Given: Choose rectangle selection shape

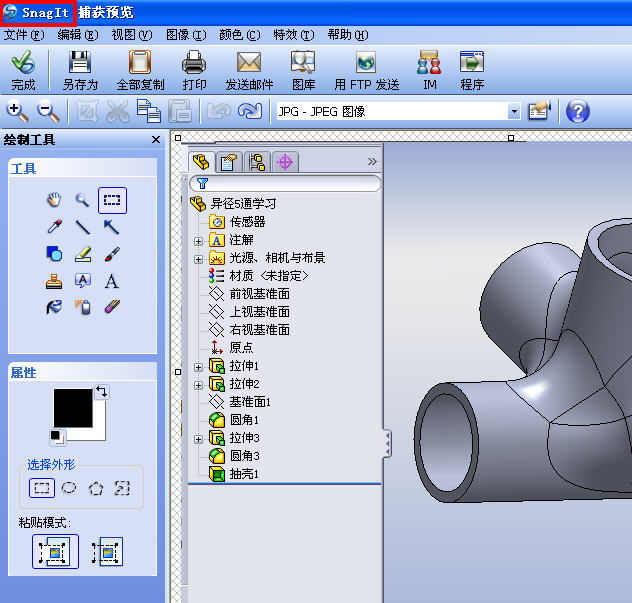Looking at the screenshot, I should [42, 488].
